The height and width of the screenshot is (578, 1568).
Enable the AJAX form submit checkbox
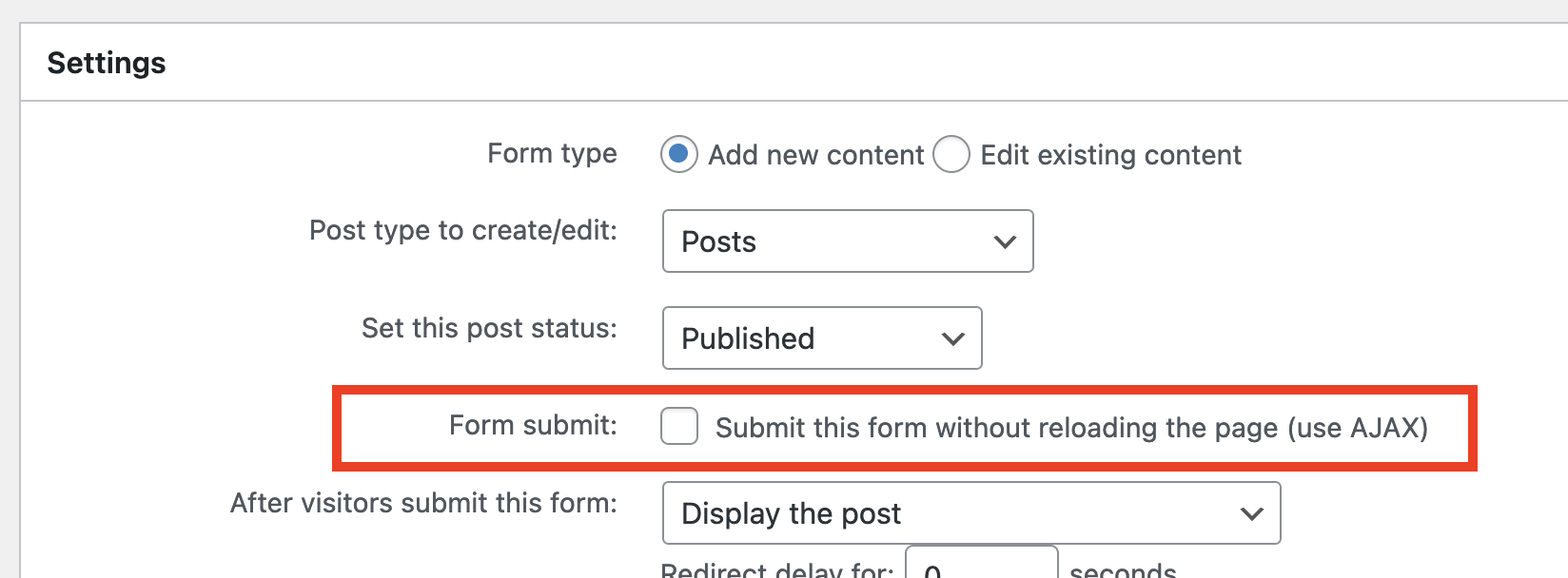(x=679, y=426)
